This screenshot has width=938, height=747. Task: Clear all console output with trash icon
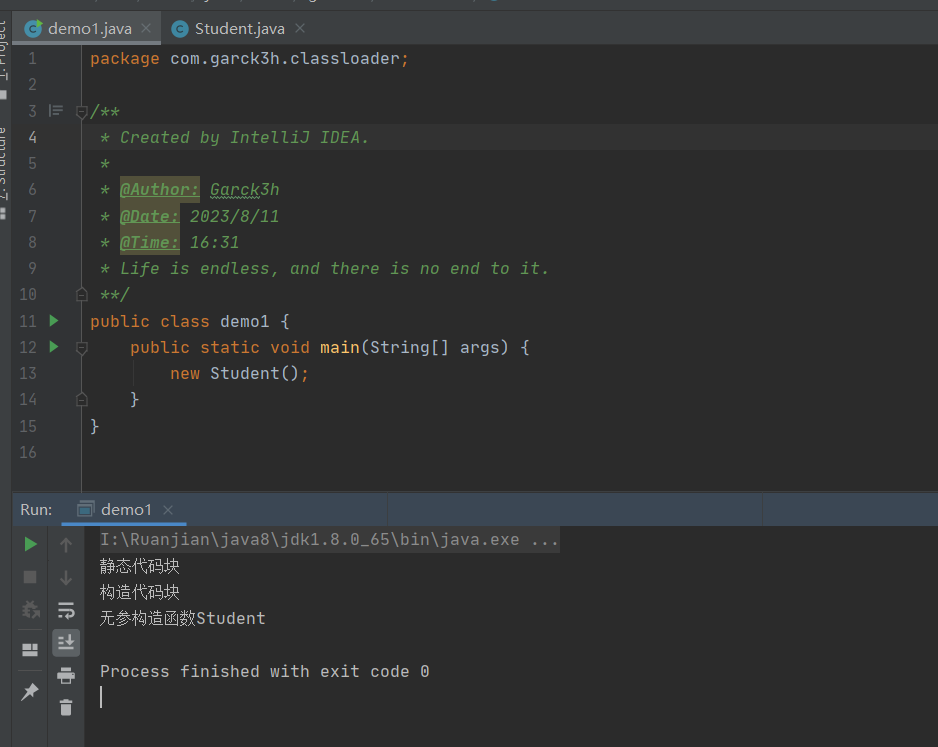[66, 708]
